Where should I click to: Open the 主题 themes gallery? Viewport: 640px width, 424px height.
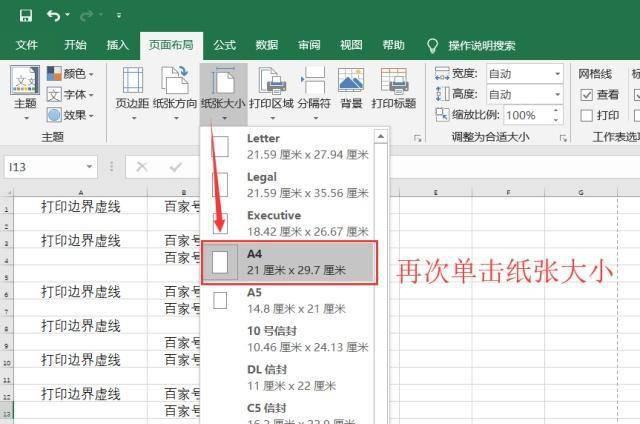(25, 94)
